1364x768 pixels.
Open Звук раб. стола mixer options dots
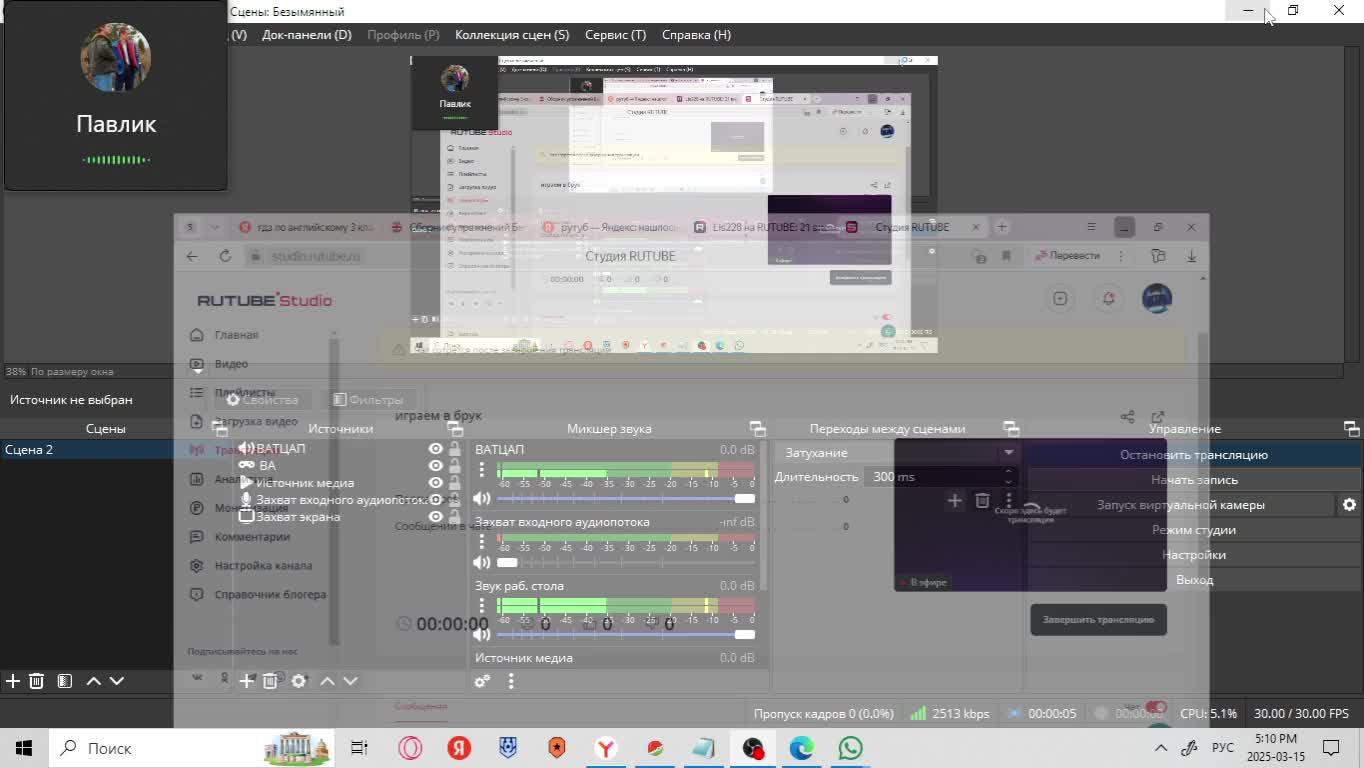tap(482, 605)
